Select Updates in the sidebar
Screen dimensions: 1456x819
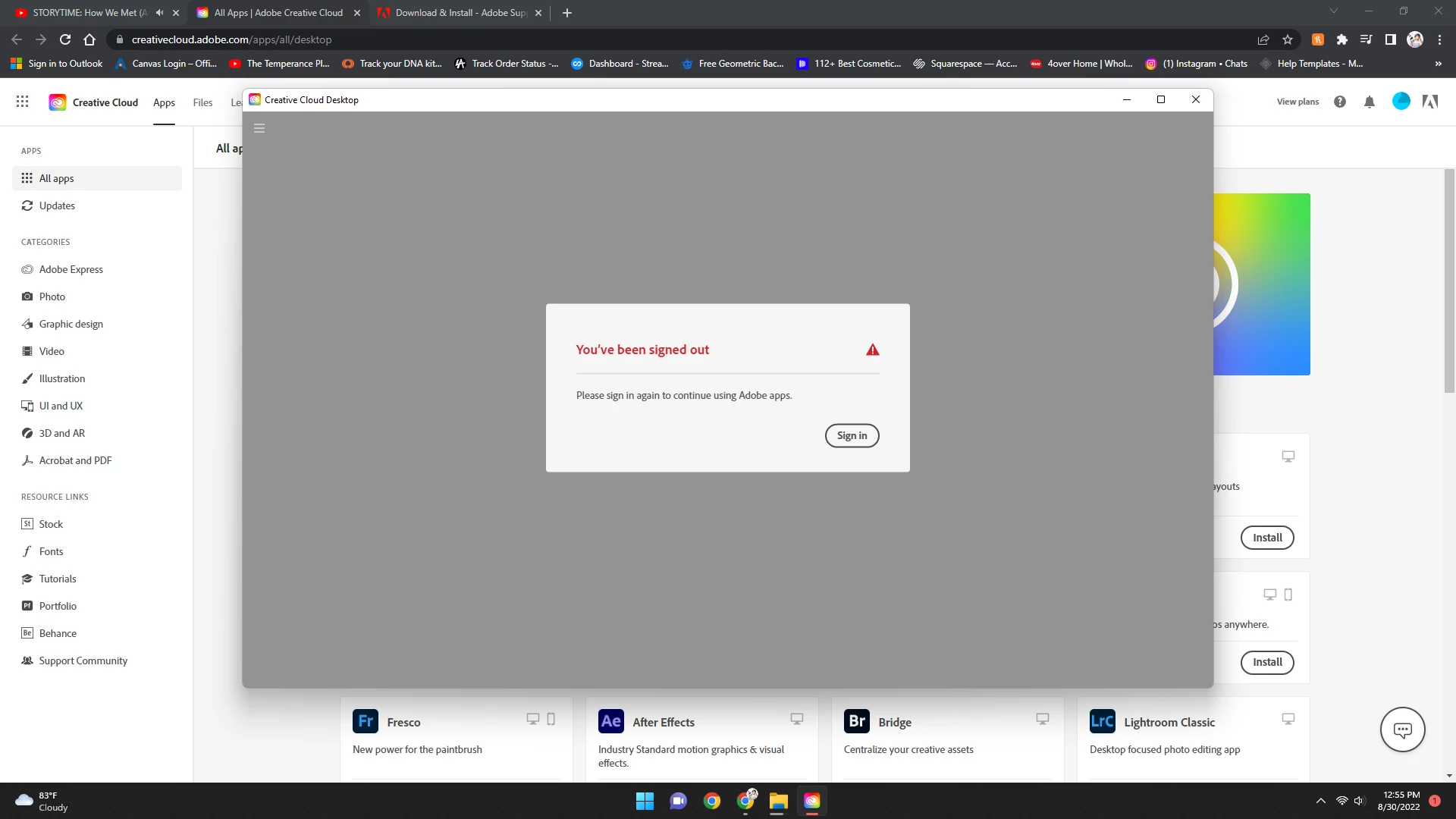(57, 206)
